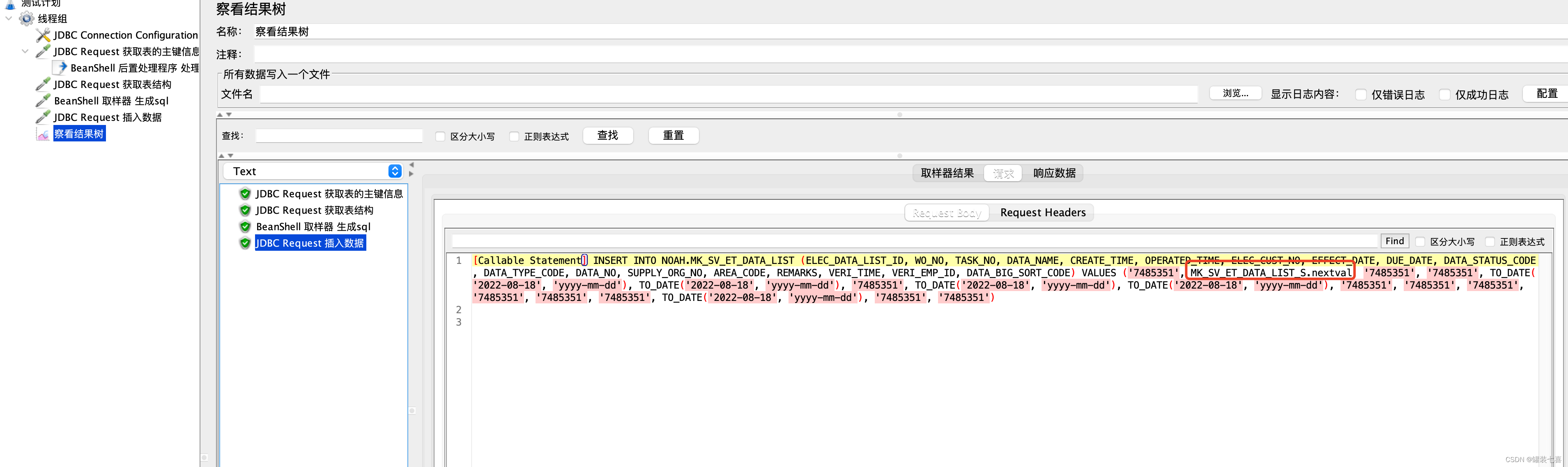Click the green shield of result 获取表结构
The image size is (1568, 467).
245,210
